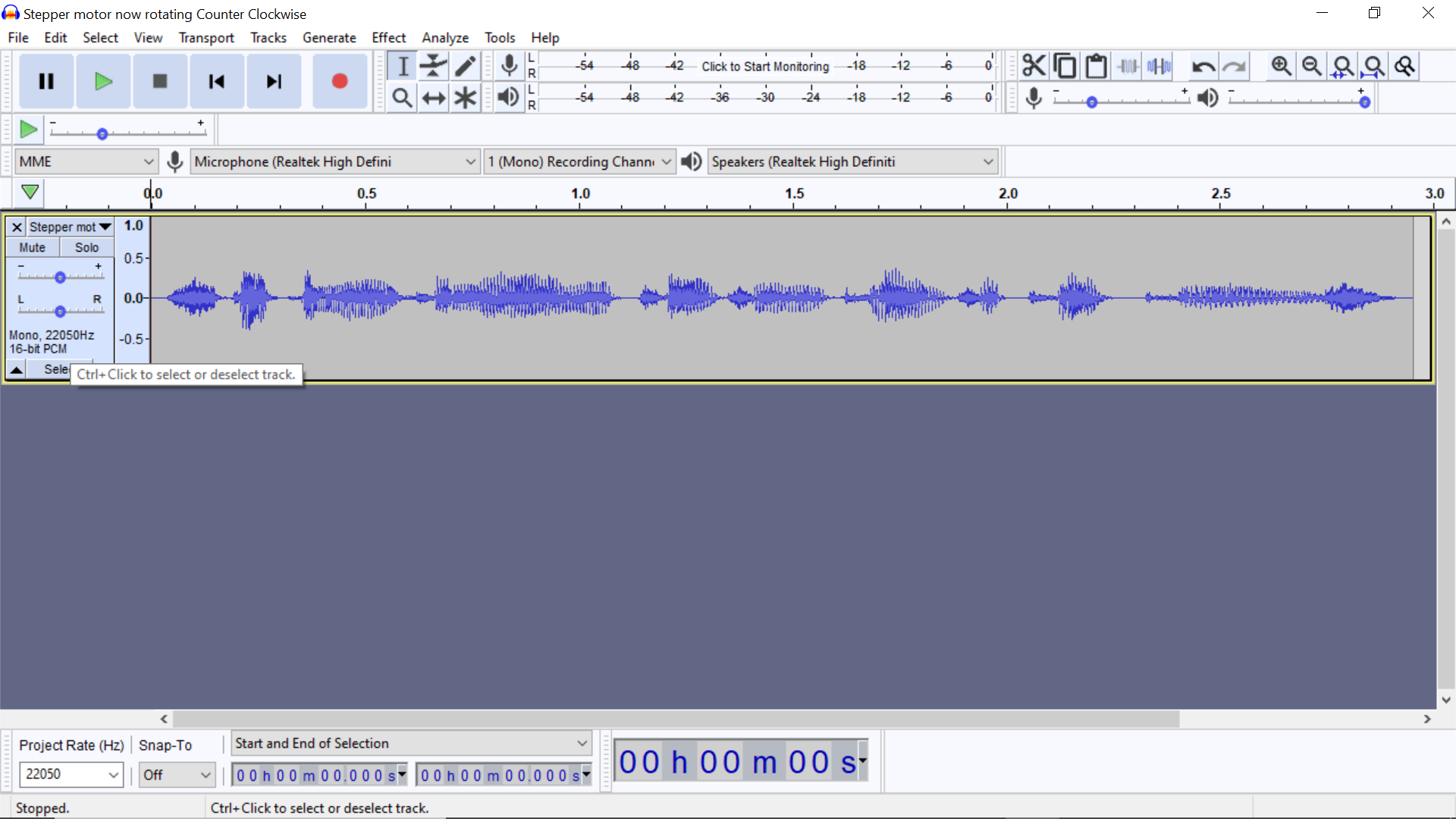Stop playback with the Stop button
The image size is (1456, 819).
(x=160, y=81)
